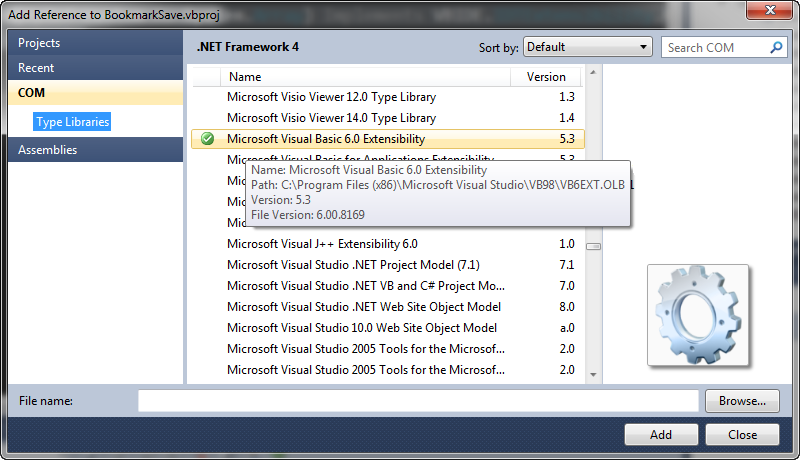
Task: Open the Assemblies section
Action: point(95,150)
